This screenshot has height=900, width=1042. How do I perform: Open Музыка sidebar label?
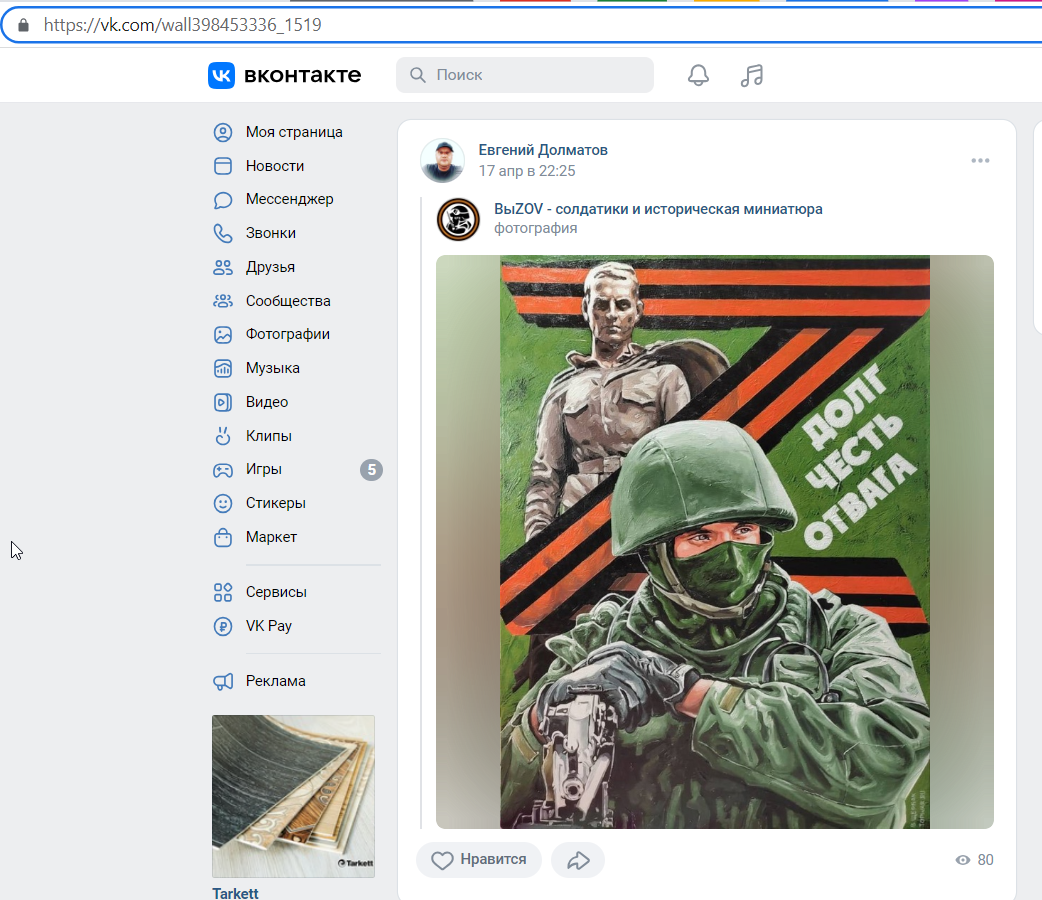(x=272, y=368)
